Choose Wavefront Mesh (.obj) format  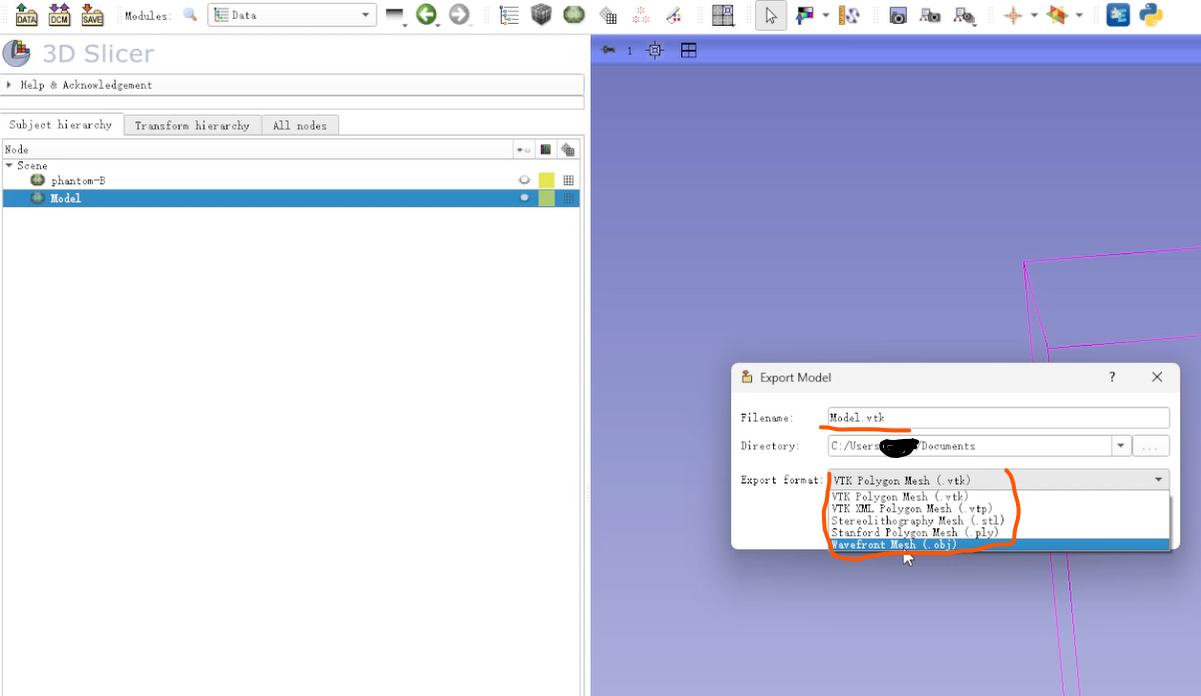click(x=999, y=545)
